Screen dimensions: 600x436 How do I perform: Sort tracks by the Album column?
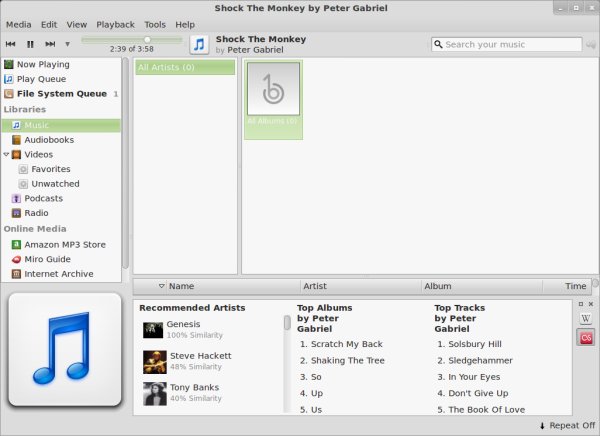[x=482, y=286]
